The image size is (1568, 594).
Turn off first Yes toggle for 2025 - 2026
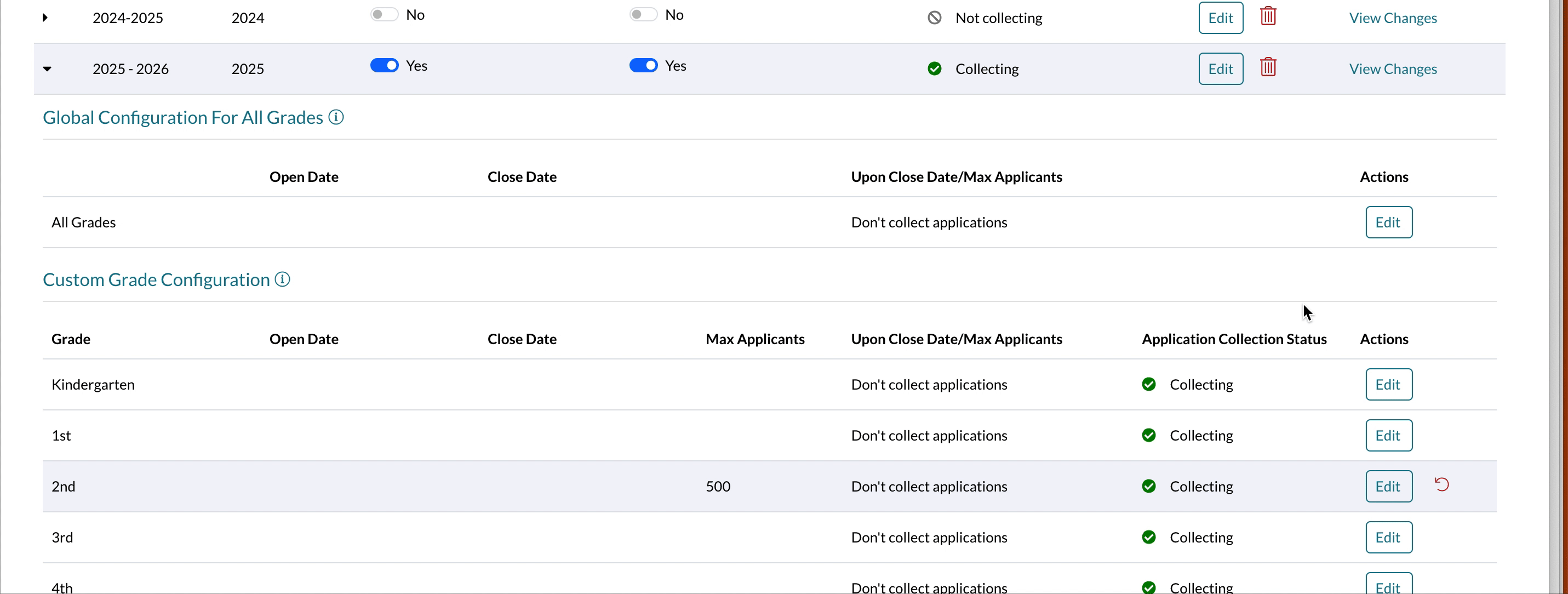[384, 65]
